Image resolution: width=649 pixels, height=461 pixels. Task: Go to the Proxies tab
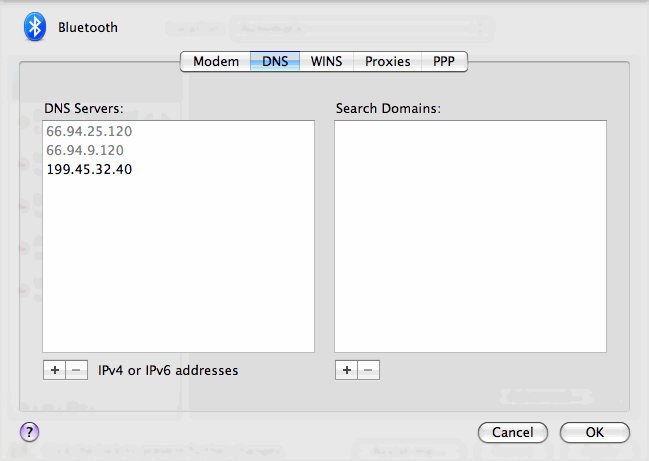[x=387, y=62]
